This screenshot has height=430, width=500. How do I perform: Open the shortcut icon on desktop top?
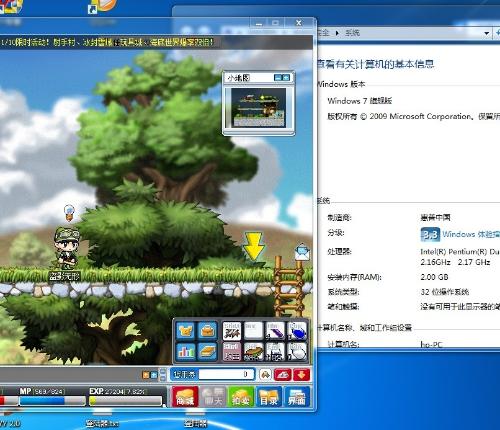(103, 7)
